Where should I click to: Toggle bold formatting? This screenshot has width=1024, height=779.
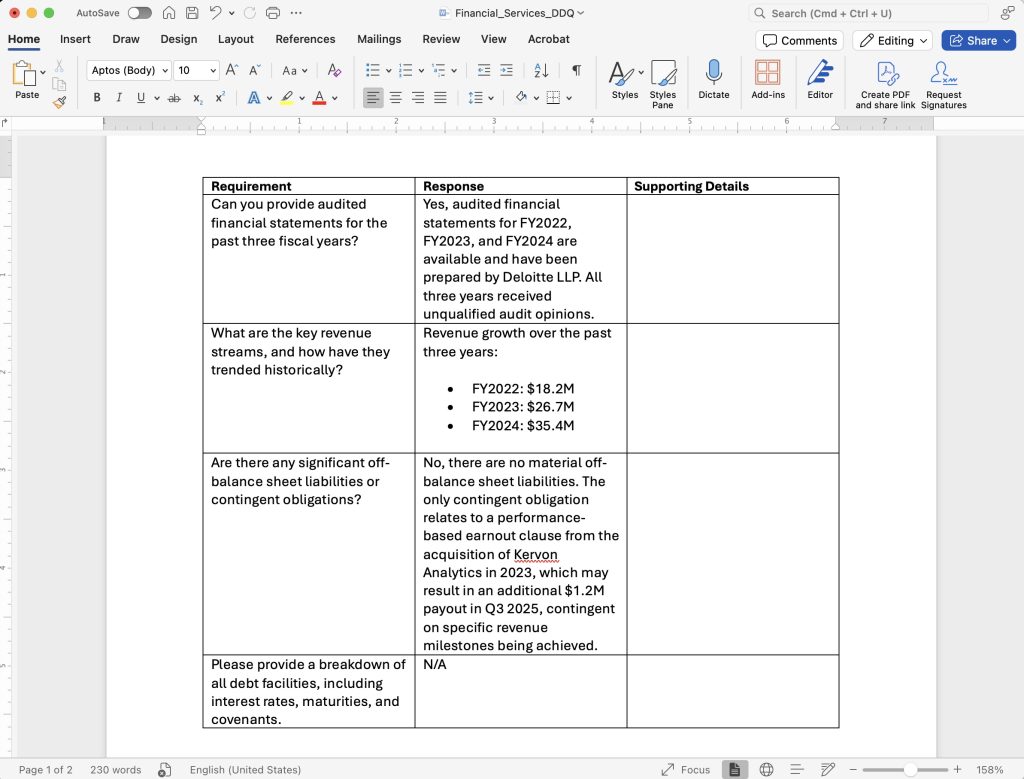click(96, 96)
